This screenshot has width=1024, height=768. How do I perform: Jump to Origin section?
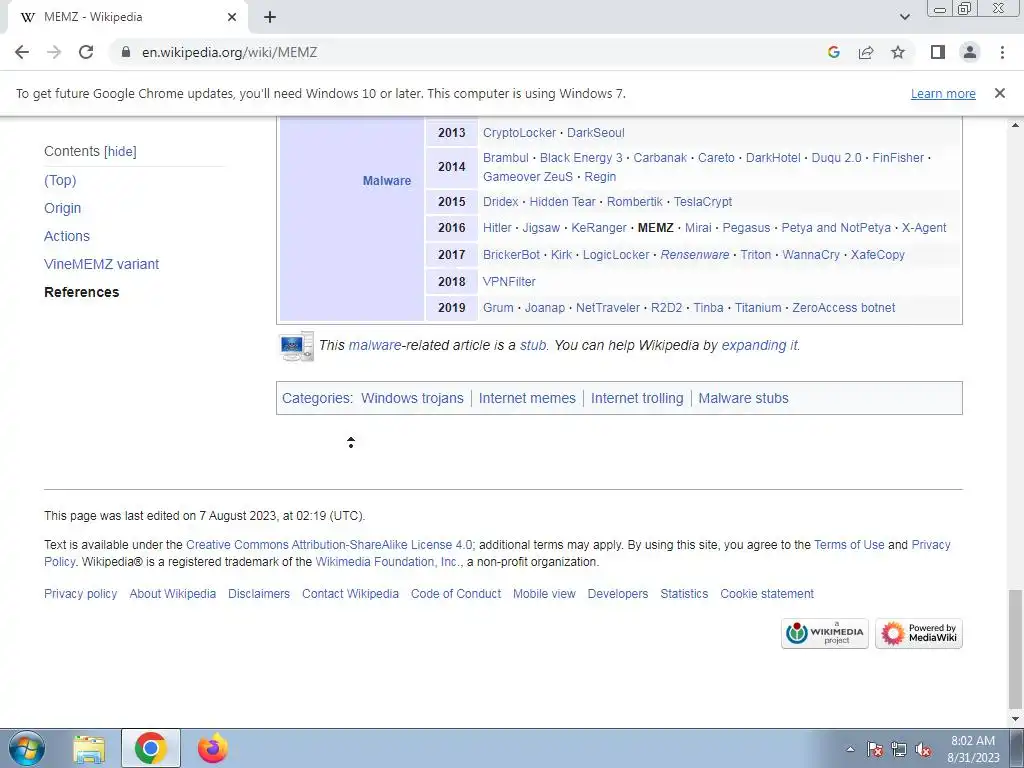tap(63, 208)
